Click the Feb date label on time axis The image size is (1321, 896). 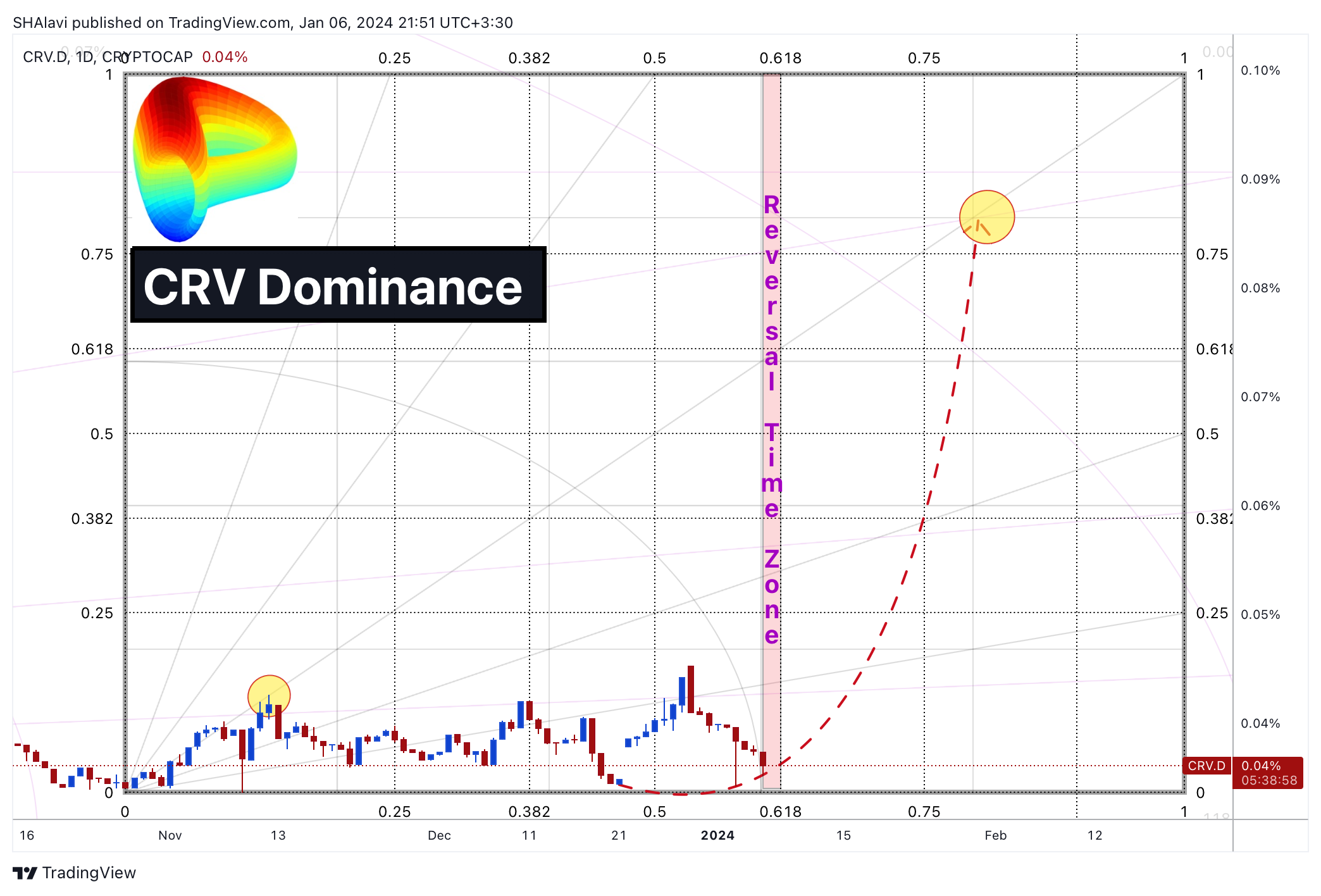point(996,835)
